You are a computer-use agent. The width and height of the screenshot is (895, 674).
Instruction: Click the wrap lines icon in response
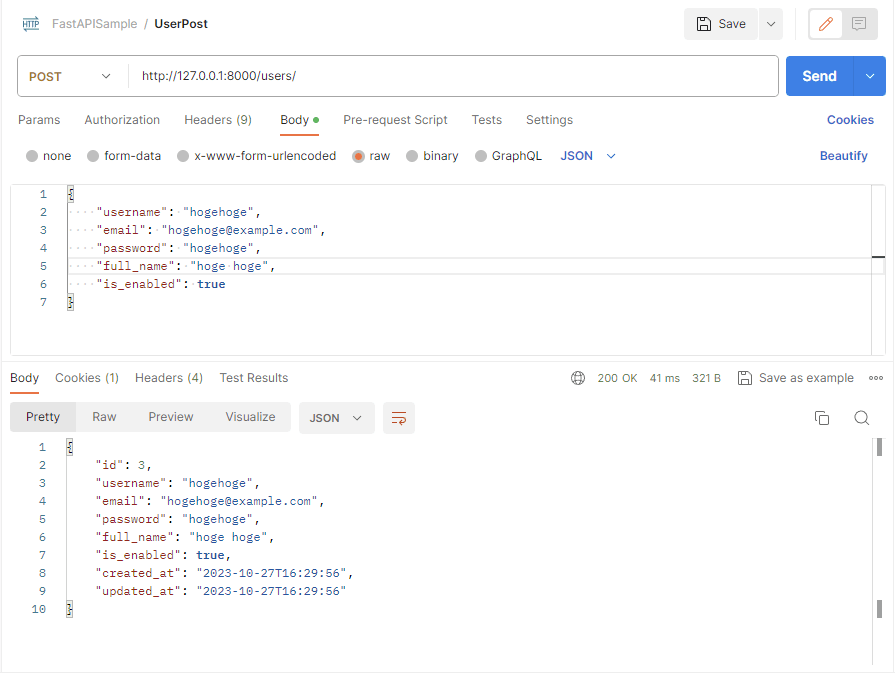pyautogui.click(x=399, y=418)
